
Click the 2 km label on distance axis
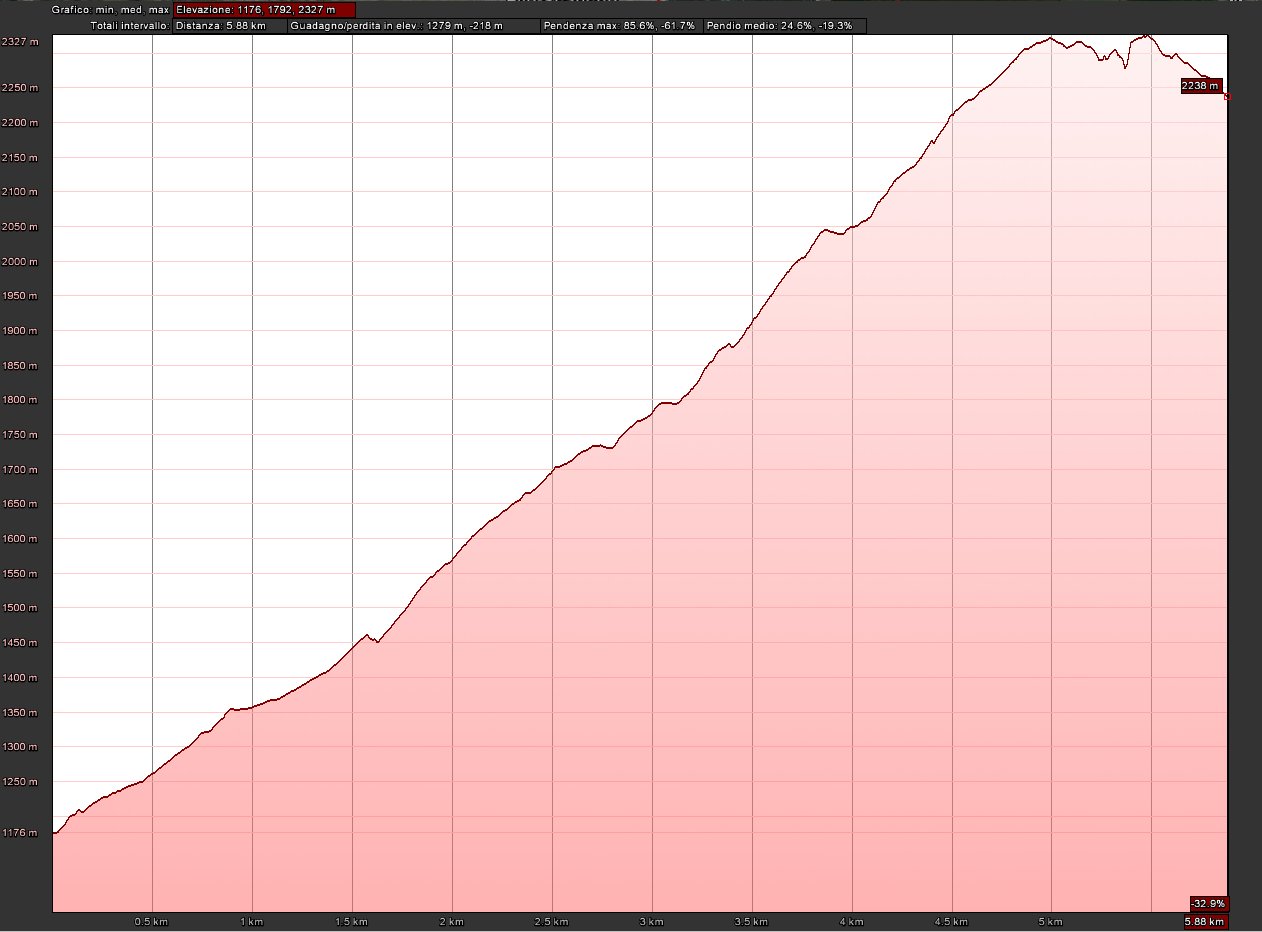451,921
